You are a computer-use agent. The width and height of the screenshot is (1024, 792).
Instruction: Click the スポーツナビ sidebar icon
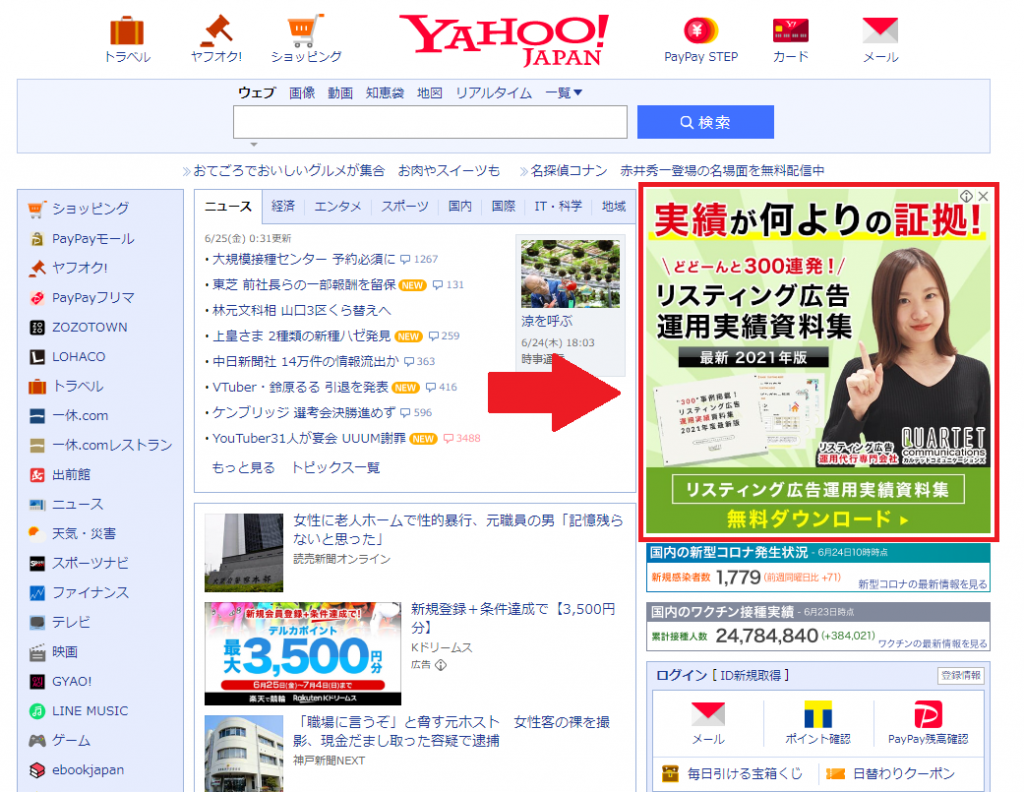pyautogui.click(x=37, y=563)
